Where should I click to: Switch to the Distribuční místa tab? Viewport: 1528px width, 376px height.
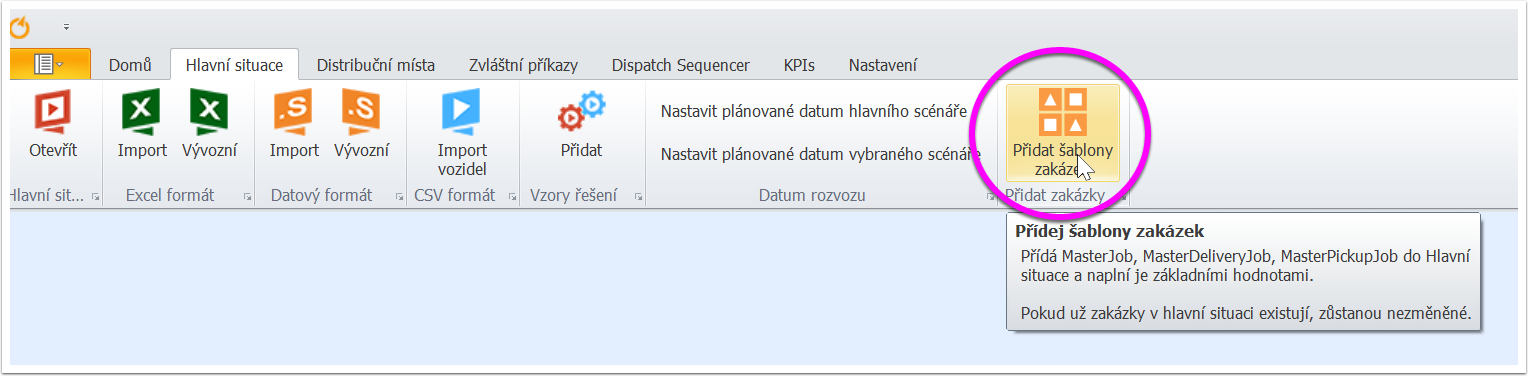coord(376,65)
